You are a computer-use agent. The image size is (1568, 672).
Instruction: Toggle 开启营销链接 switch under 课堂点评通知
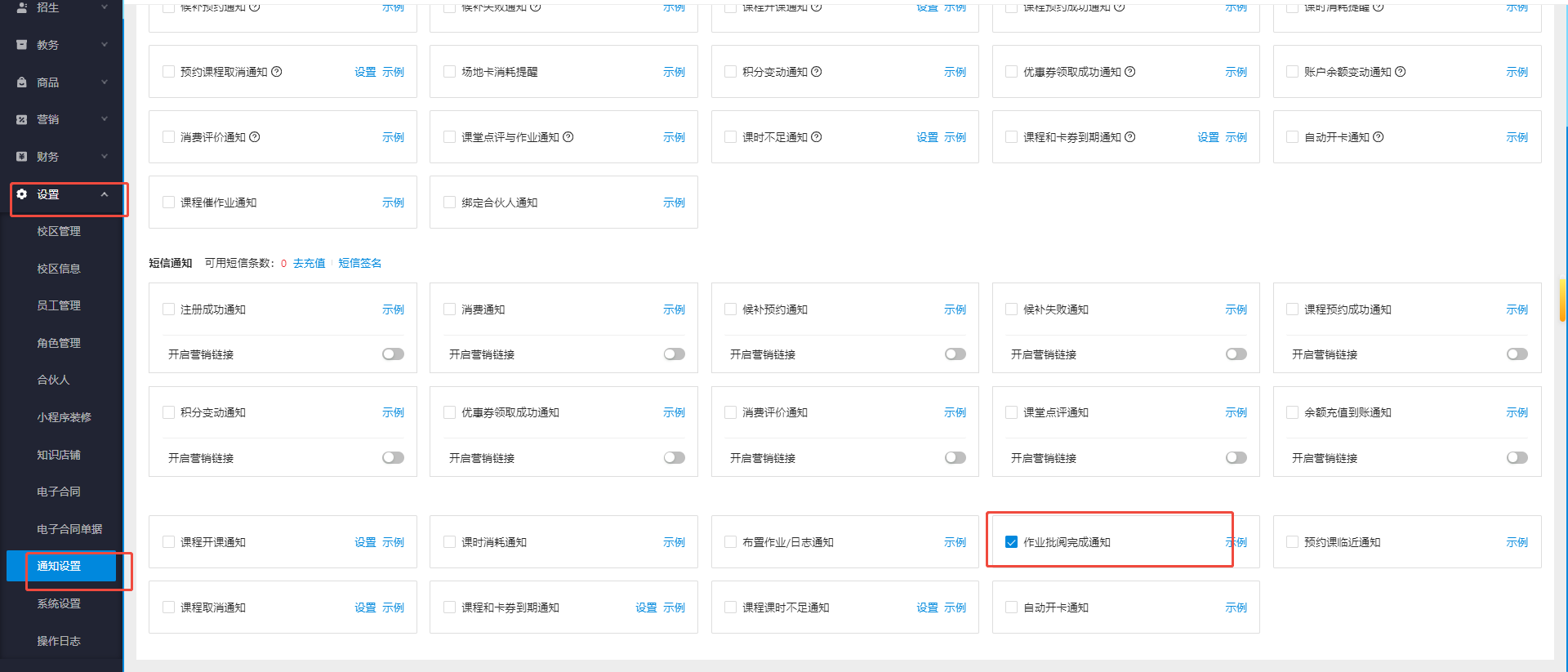click(1236, 458)
